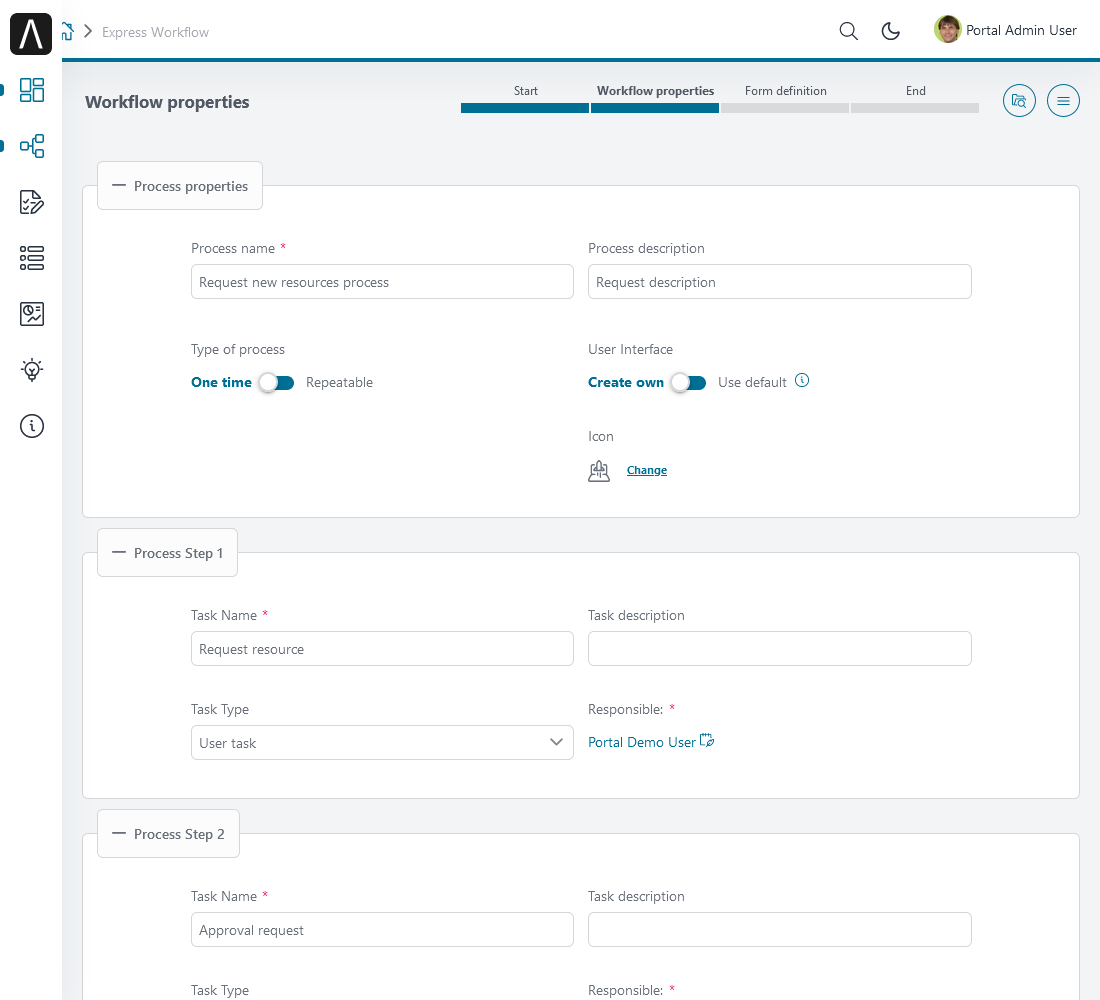Open the list view sidebar icon
Image resolution: width=1100 pixels, height=1000 pixels.
pos(32,258)
